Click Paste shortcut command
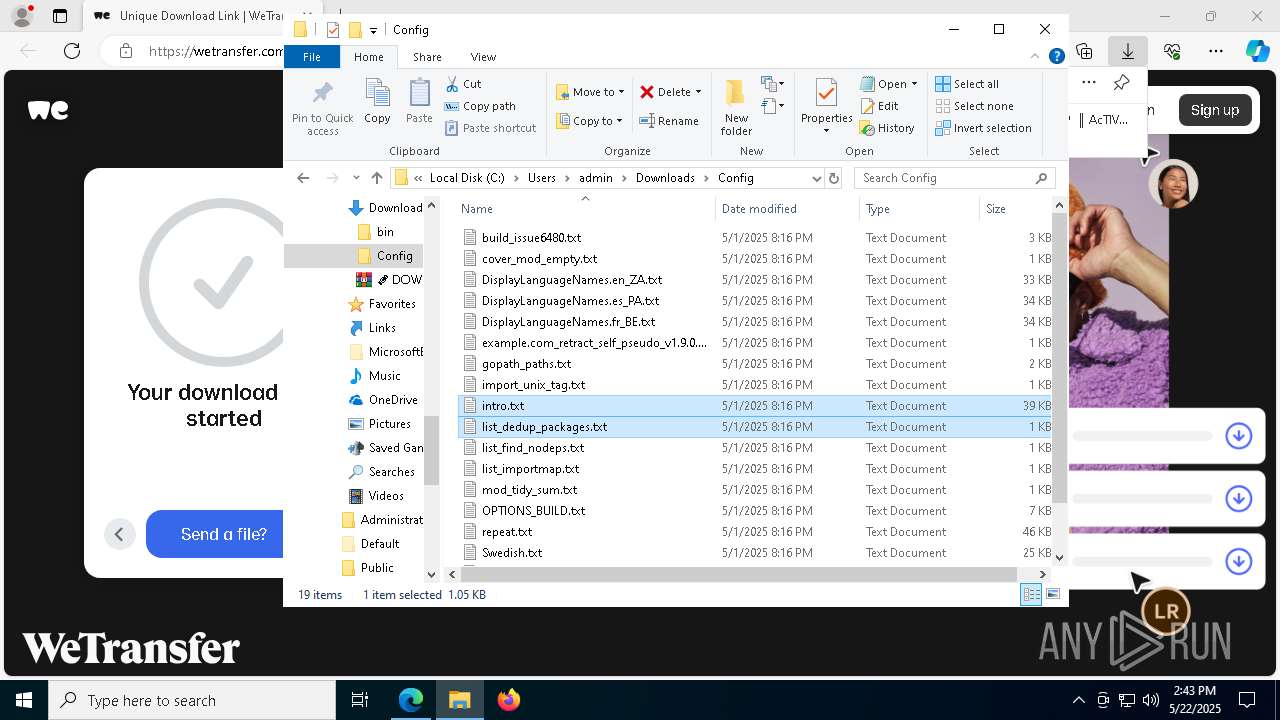This screenshot has height=720, width=1280. coord(490,128)
